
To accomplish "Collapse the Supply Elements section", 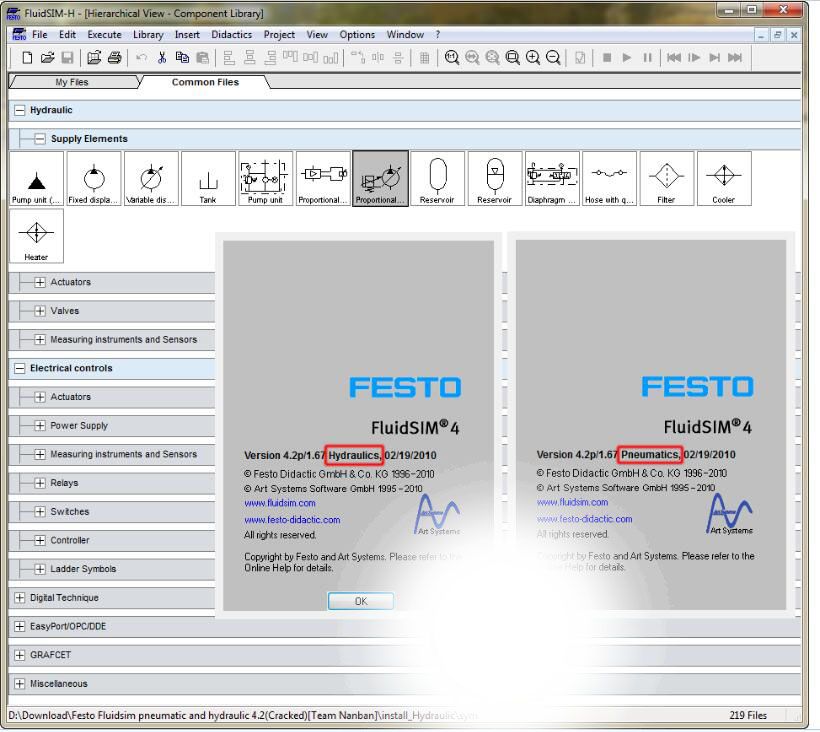I will [40, 139].
